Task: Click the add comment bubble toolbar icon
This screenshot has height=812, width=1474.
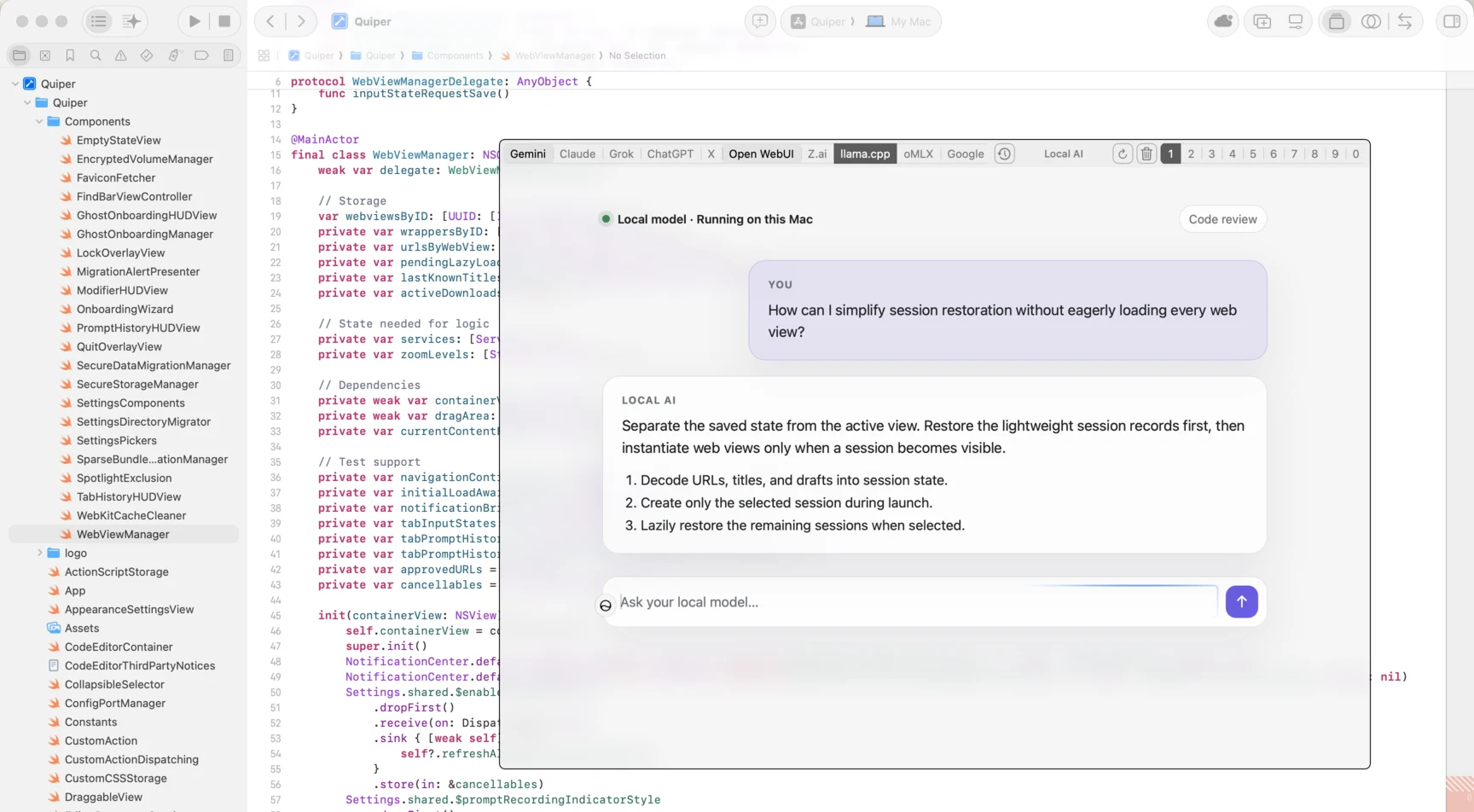Action: point(760,21)
